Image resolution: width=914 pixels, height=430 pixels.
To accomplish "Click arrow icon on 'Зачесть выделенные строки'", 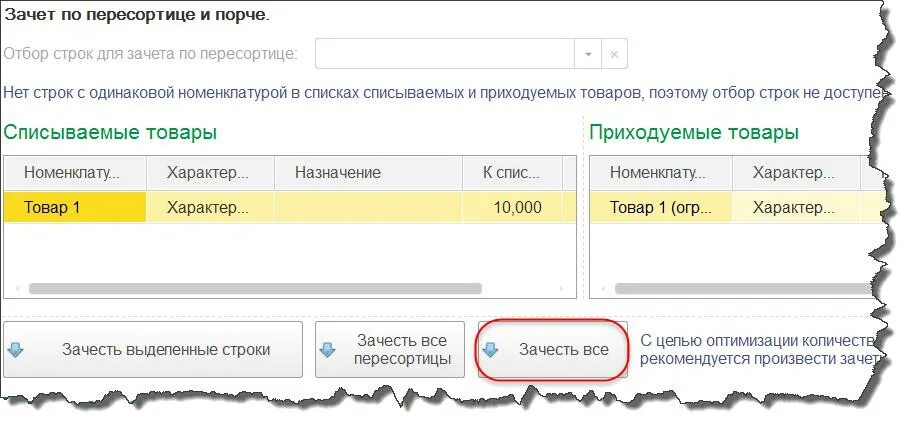I will 16,350.
